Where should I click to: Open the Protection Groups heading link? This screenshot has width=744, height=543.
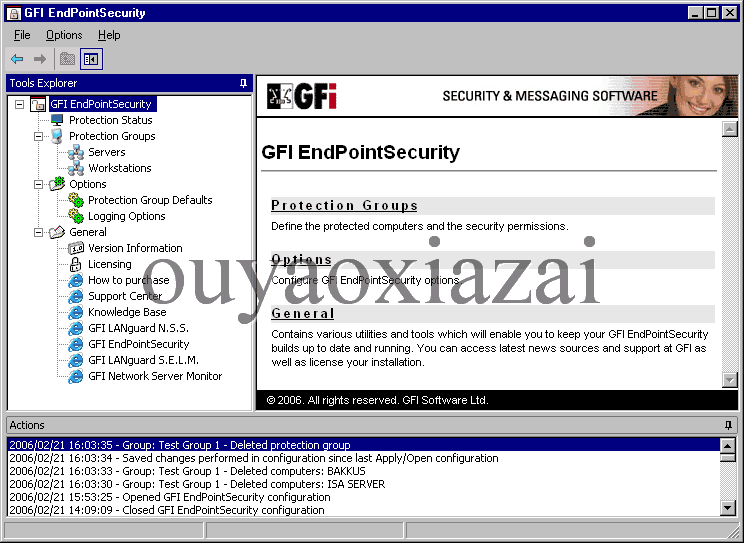click(344, 206)
